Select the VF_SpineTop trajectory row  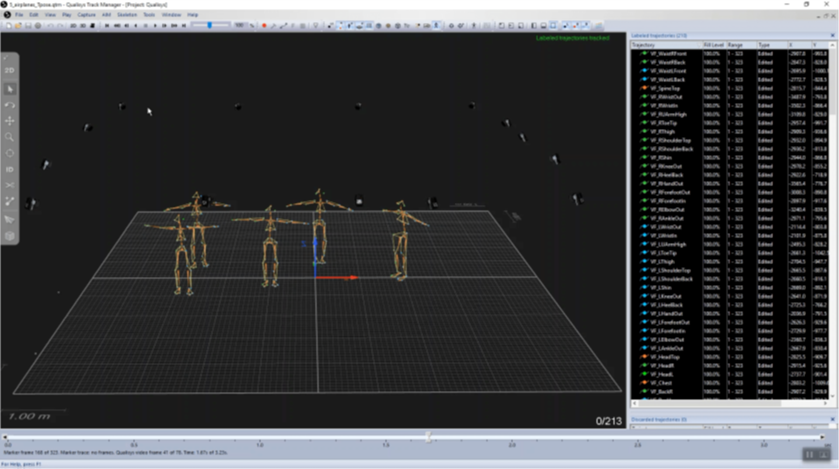point(730,88)
